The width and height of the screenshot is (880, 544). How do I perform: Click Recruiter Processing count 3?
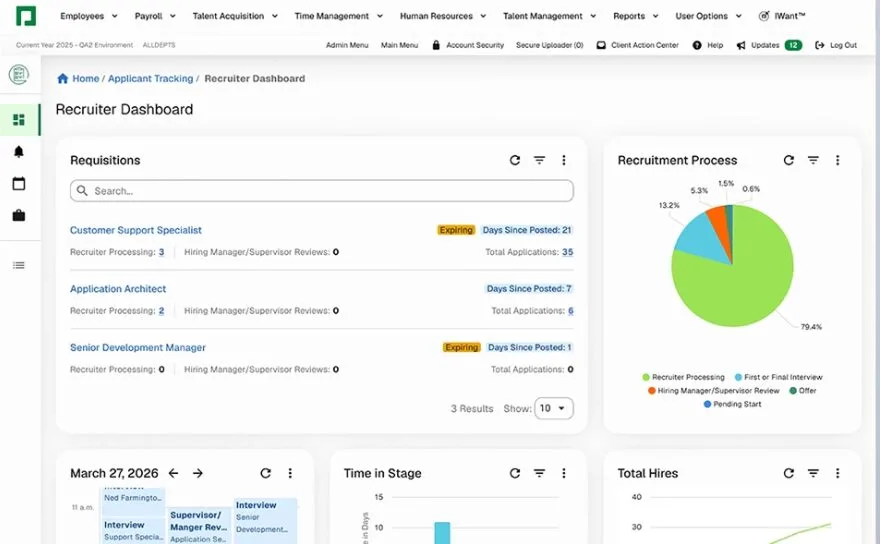(161, 252)
